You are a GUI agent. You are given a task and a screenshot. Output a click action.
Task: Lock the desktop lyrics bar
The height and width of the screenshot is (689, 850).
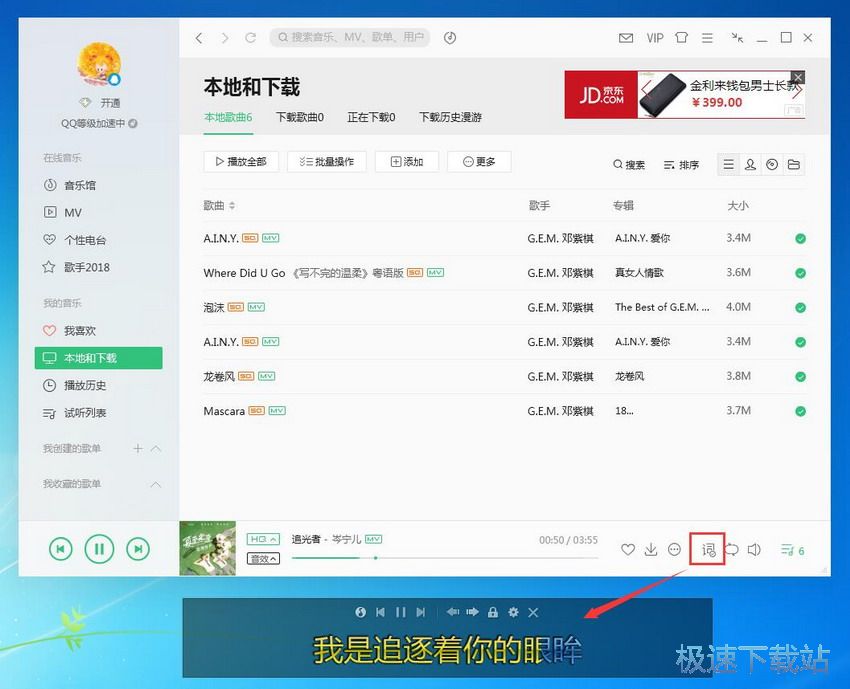[493, 612]
